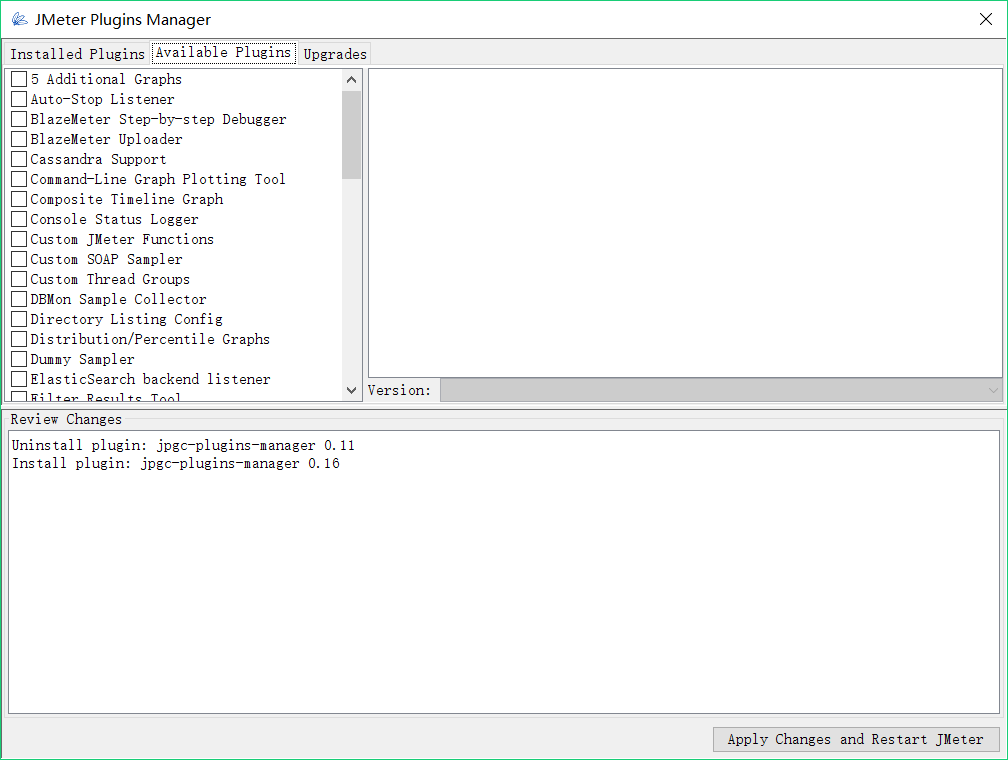Select the Auto-Stop Listener plugin name

(x=102, y=99)
